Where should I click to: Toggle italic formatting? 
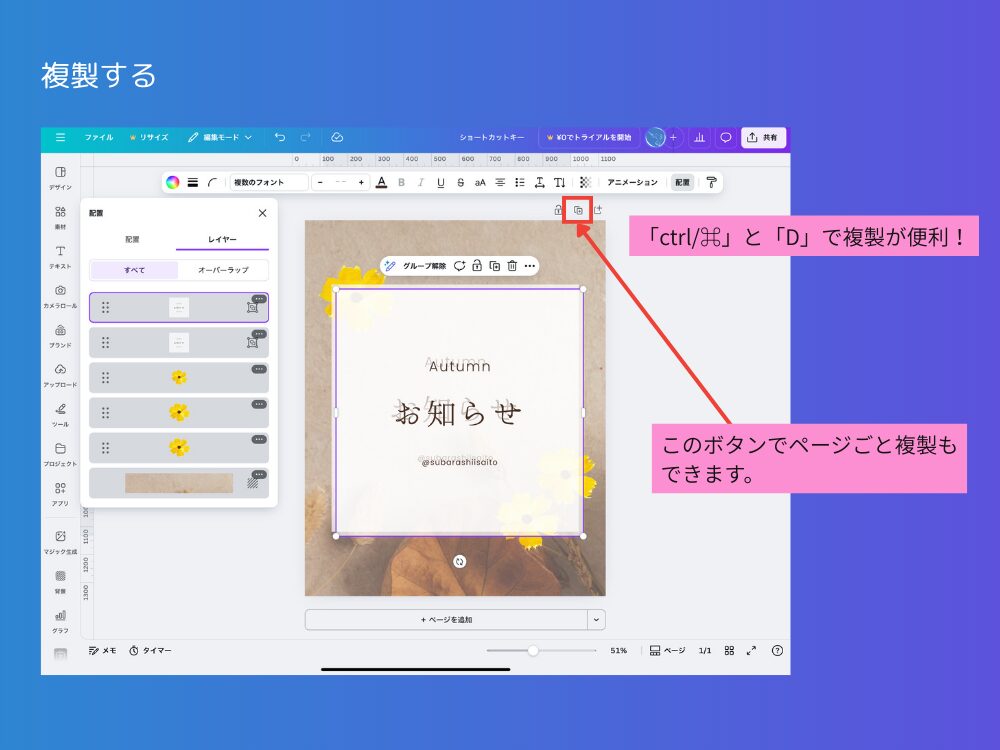[x=420, y=182]
